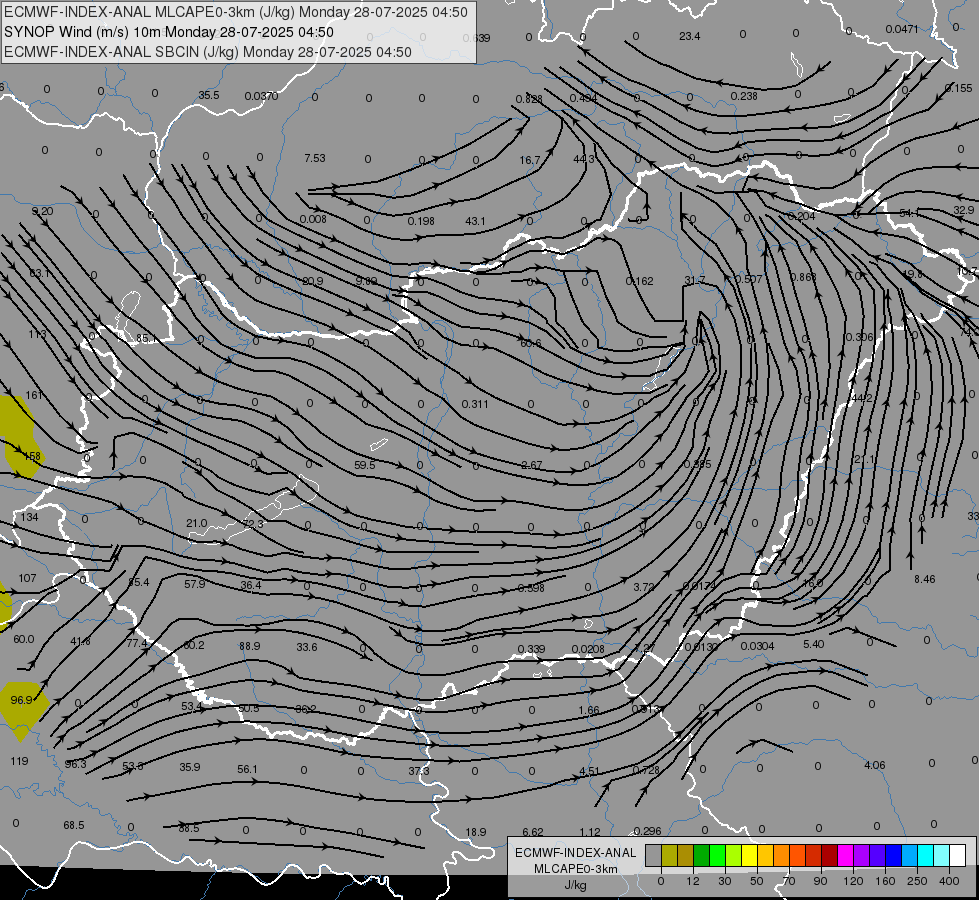
Task: Select the pure yellow legend swatch
Action: point(749,855)
